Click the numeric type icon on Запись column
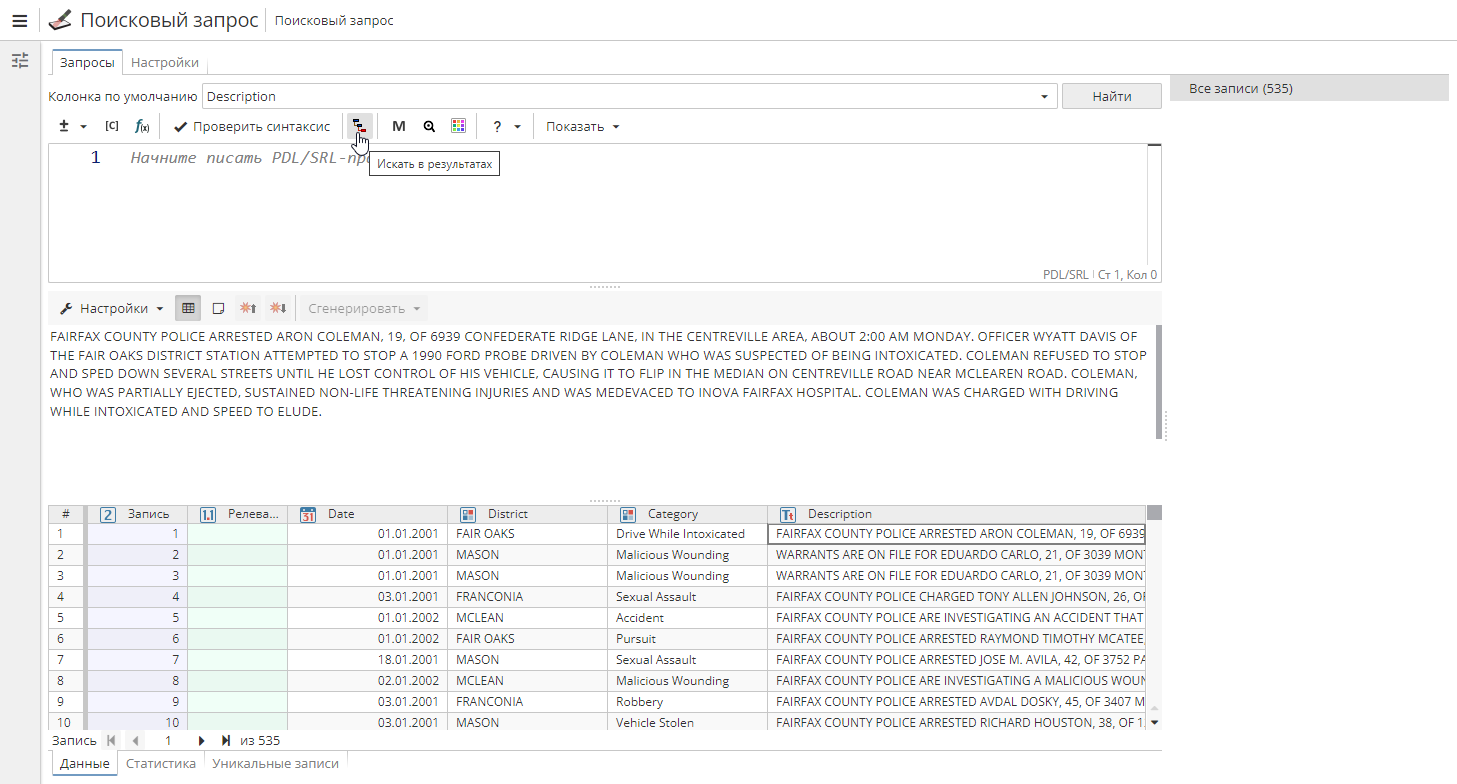1457x784 pixels. (x=108, y=514)
